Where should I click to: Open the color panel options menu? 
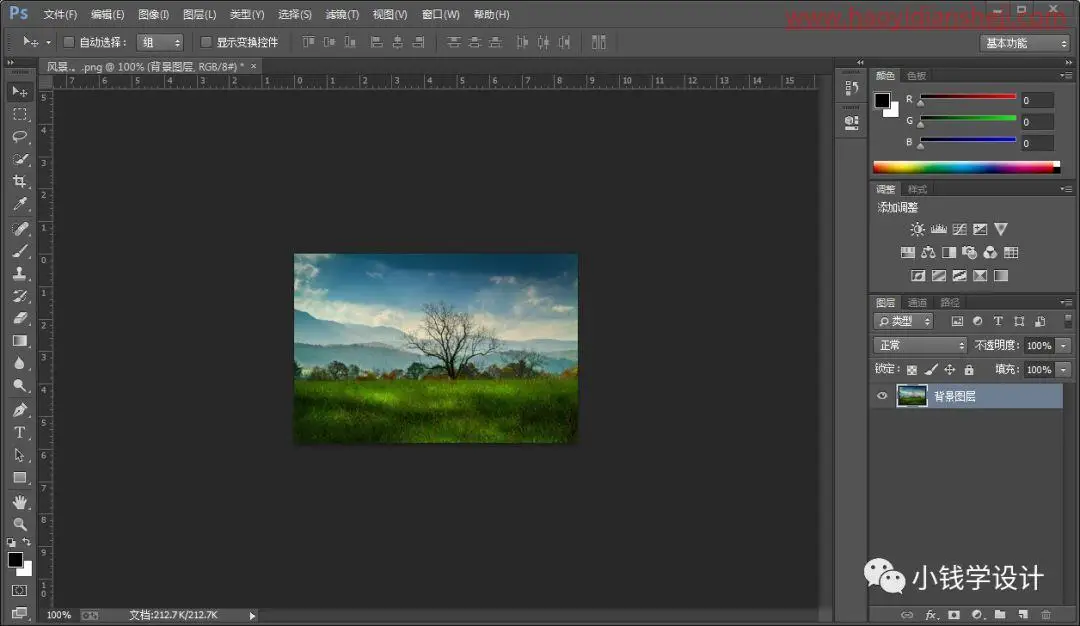coord(1066,75)
